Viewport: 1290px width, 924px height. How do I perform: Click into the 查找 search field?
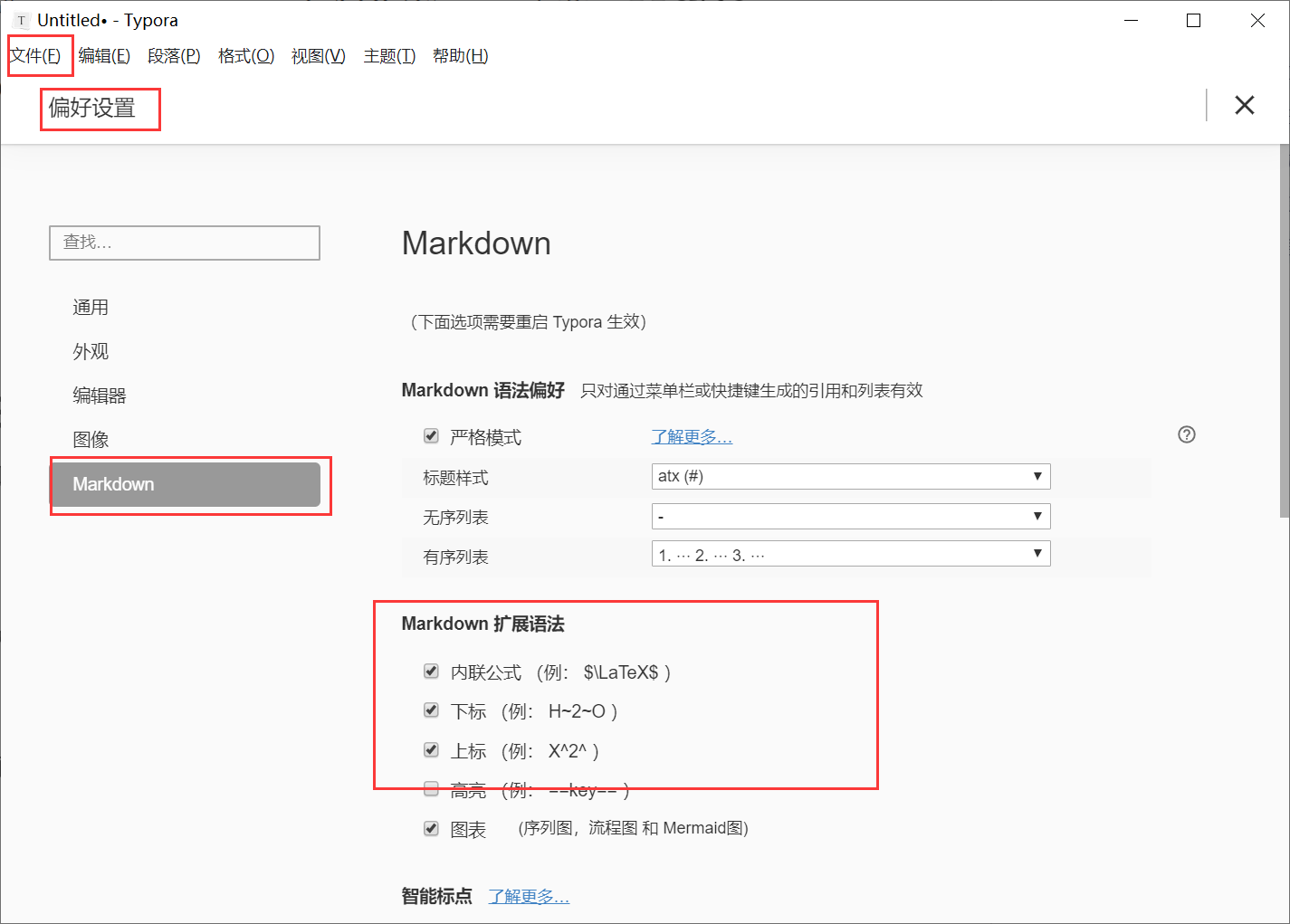tap(185, 243)
